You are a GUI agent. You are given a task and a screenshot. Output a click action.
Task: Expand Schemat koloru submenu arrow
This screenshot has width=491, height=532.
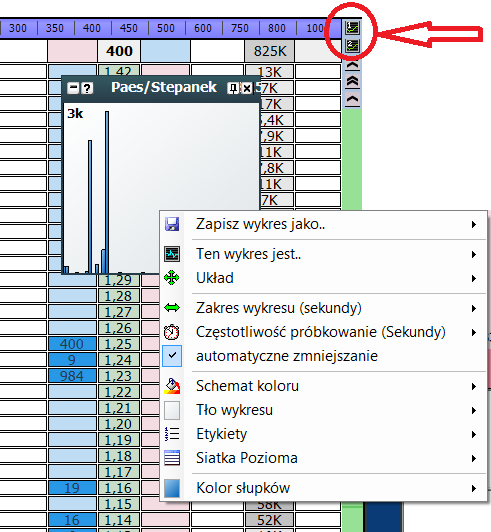click(474, 386)
